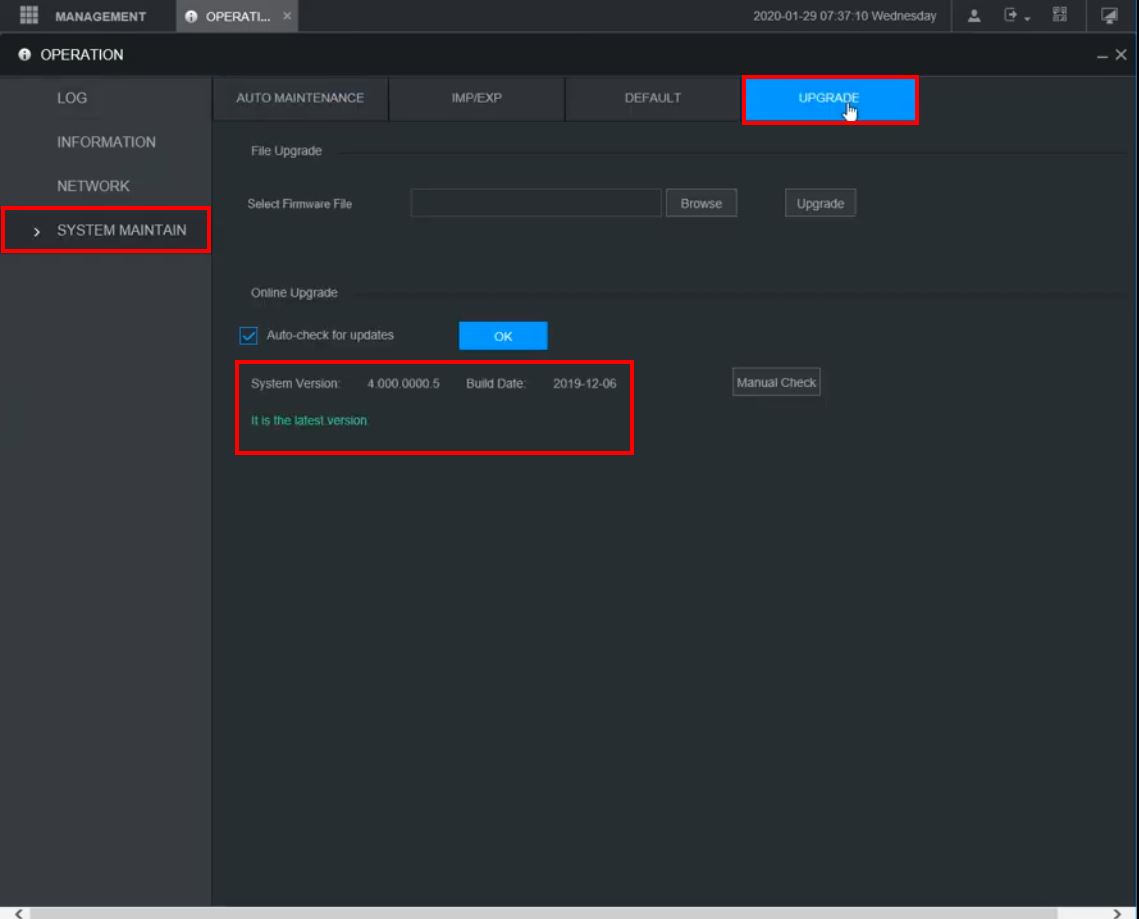Open the QR code icon

1060,16
